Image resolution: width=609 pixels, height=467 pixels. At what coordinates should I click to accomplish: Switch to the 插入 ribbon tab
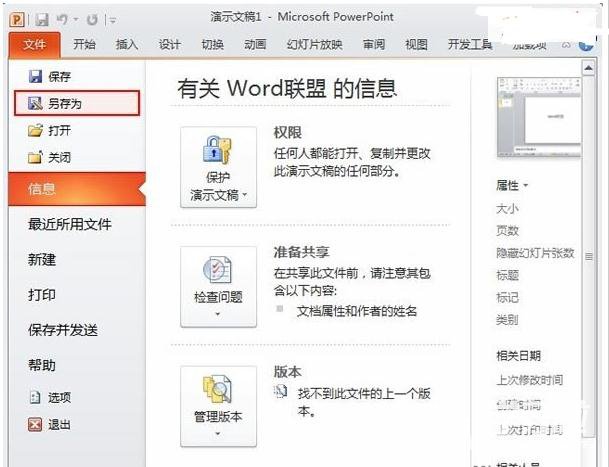[127, 44]
